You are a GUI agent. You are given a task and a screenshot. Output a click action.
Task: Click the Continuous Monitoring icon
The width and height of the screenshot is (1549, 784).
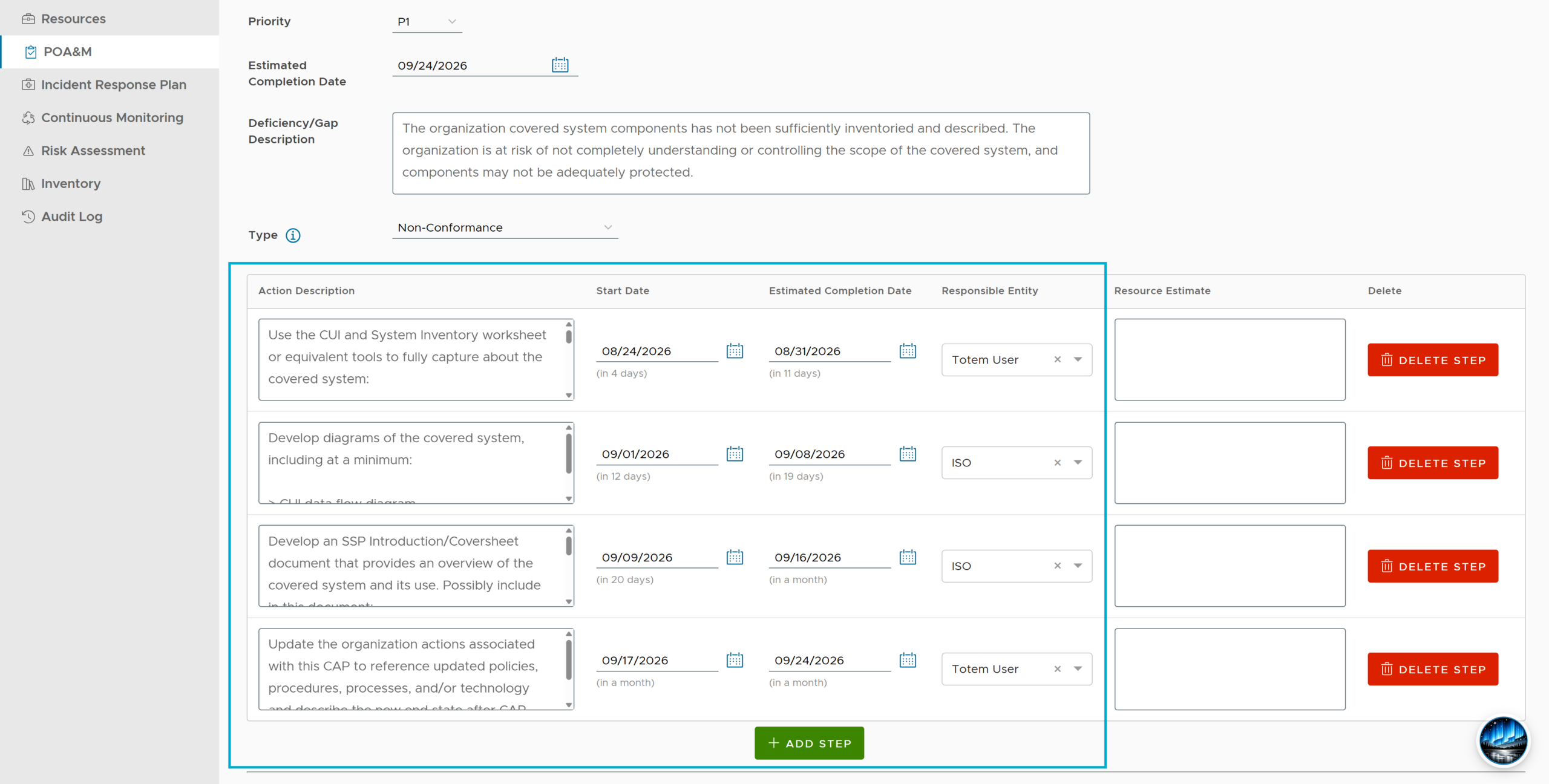(x=28, y=117)
